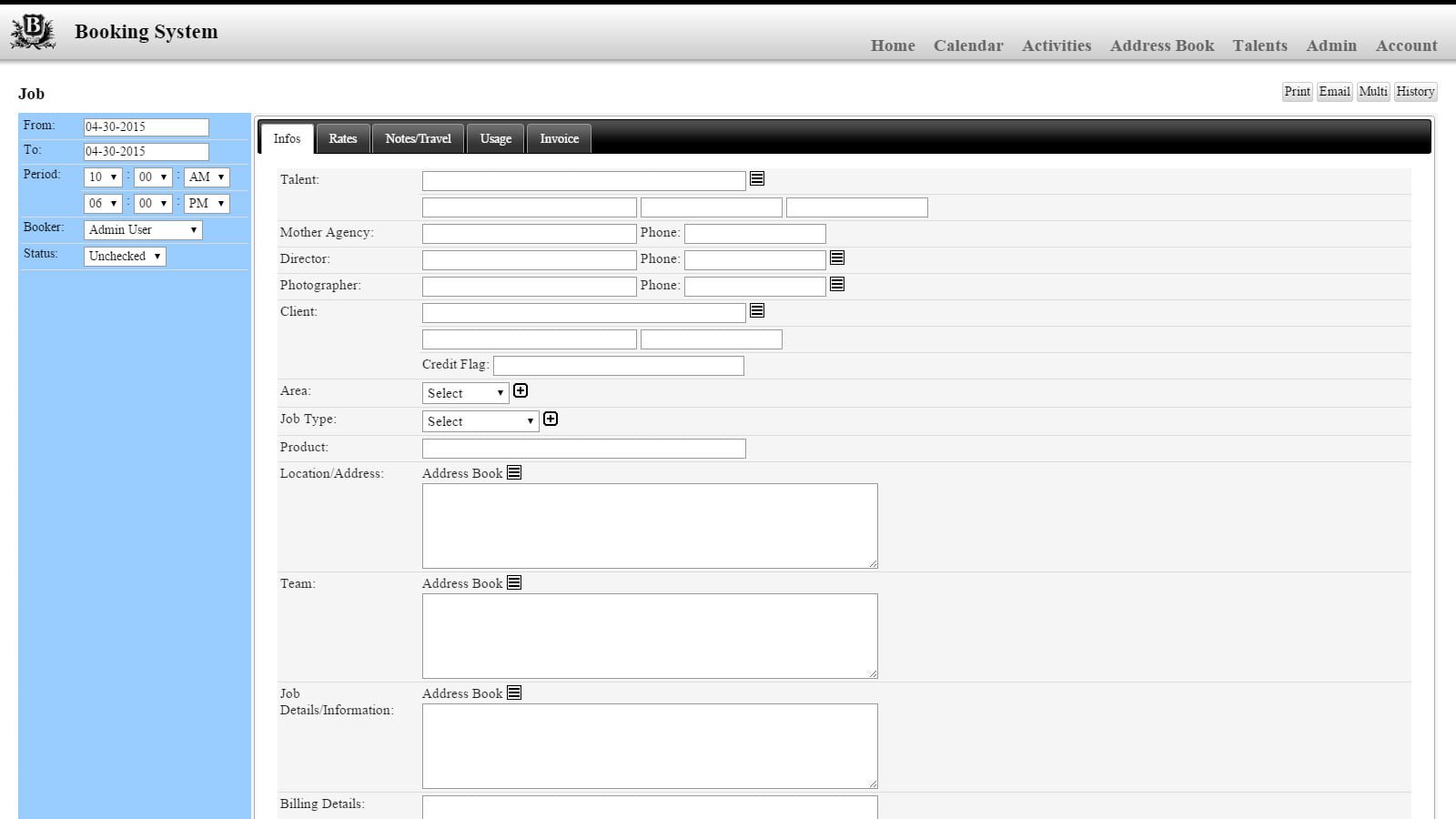Viewport: 1456px width, 819px height.
Task: Open the Calendar menu item
Action: 967,45
